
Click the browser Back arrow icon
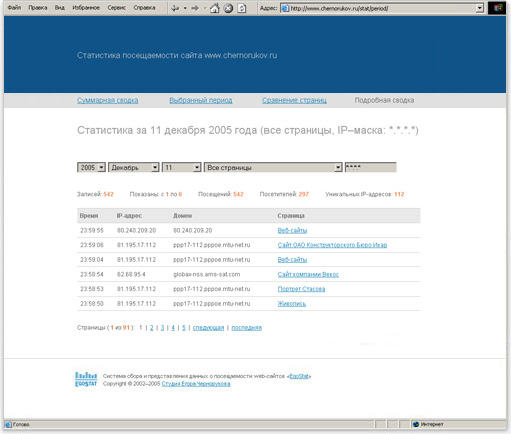click(175, 8)
